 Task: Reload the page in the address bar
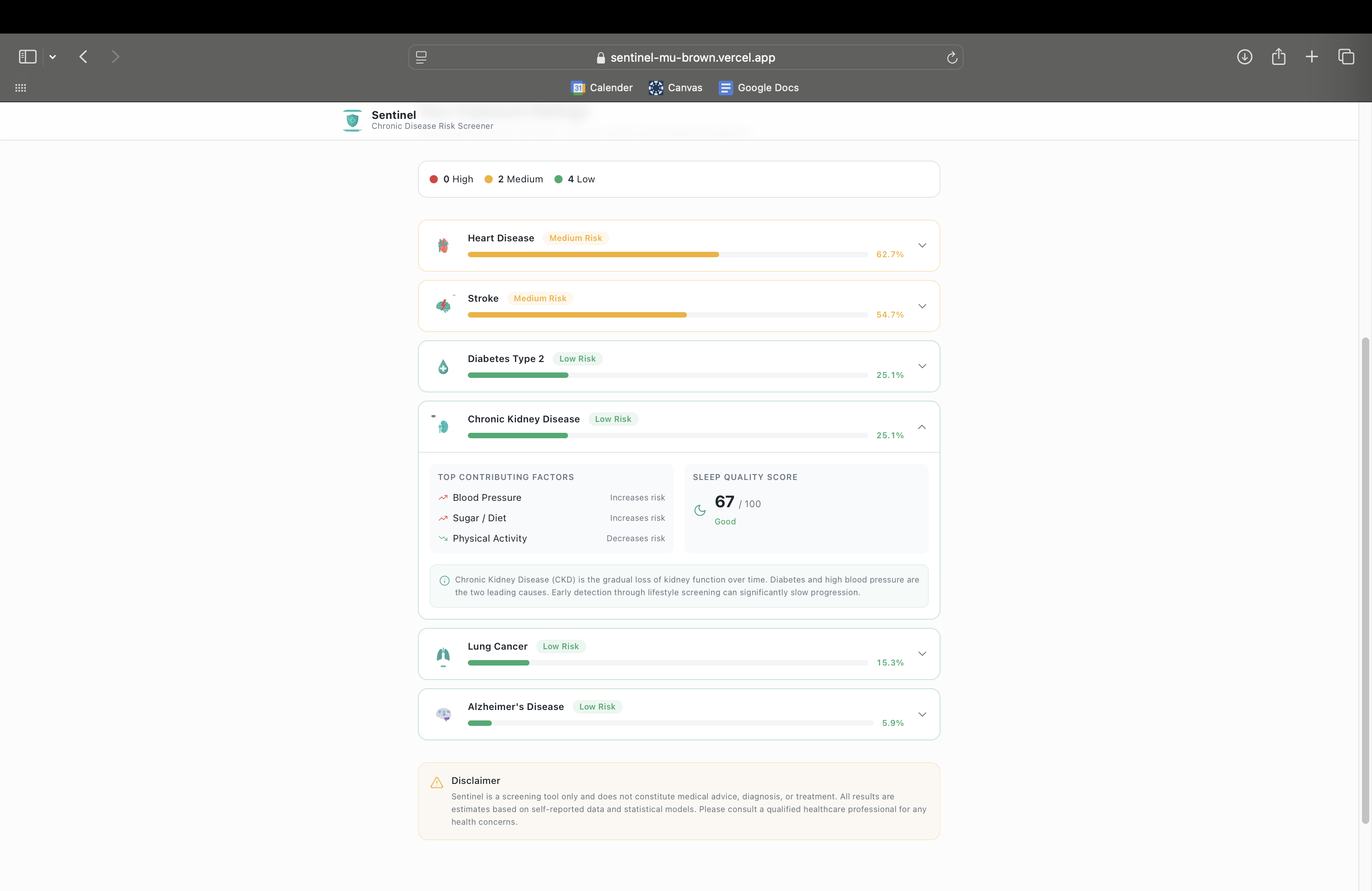(952, 58)
